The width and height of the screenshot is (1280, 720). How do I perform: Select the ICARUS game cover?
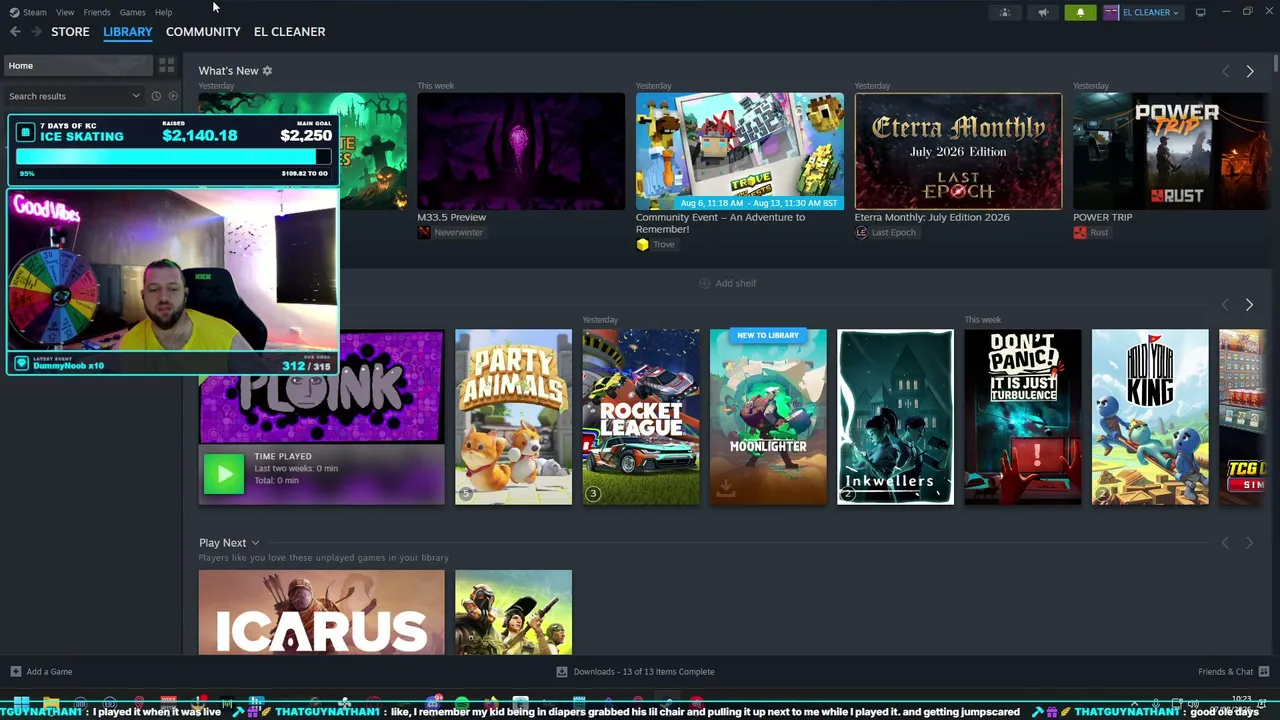pyautogui.click(x=321, y=613)
